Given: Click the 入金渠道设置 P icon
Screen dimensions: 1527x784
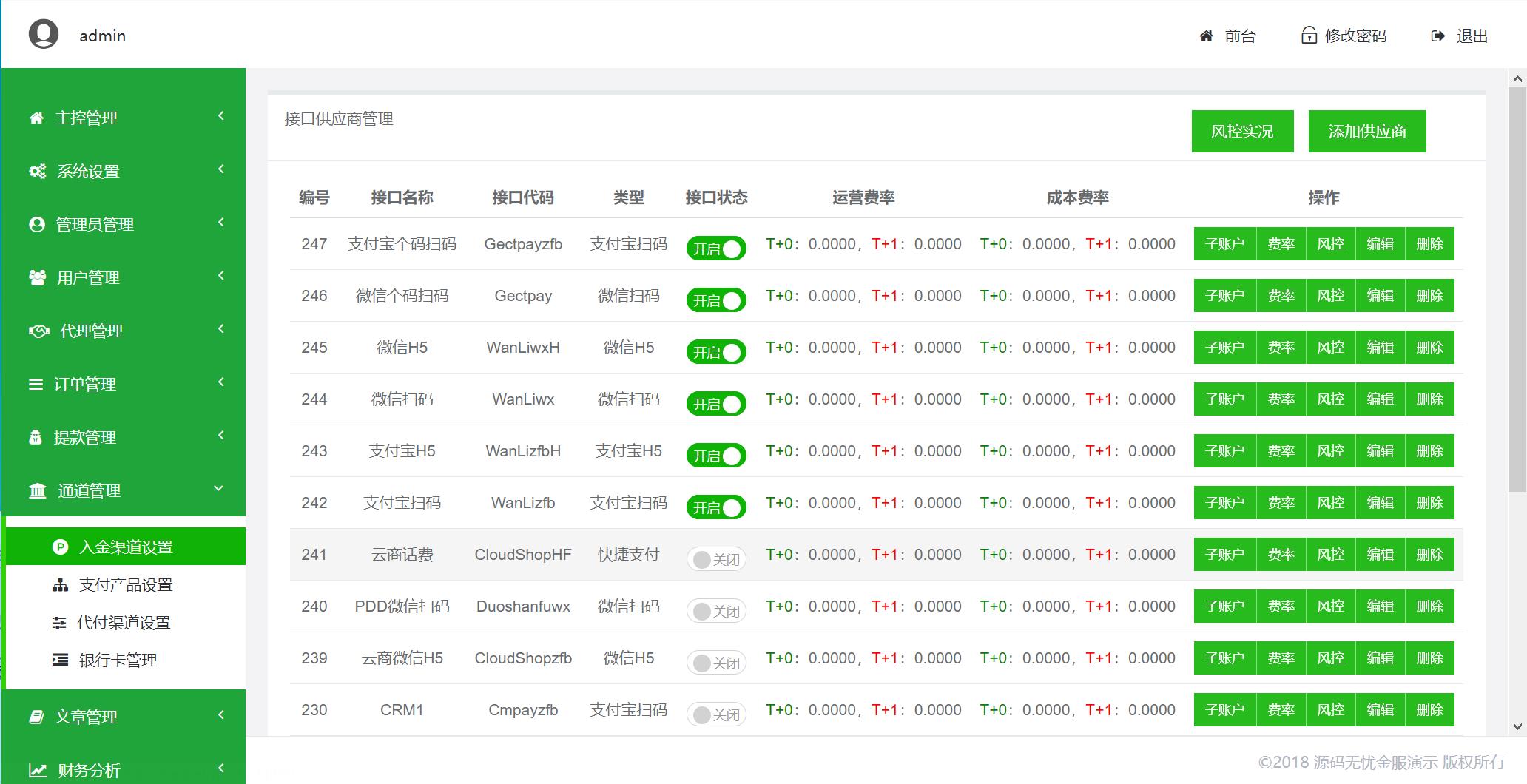Looking at the screenshot, I should (61, 547).
